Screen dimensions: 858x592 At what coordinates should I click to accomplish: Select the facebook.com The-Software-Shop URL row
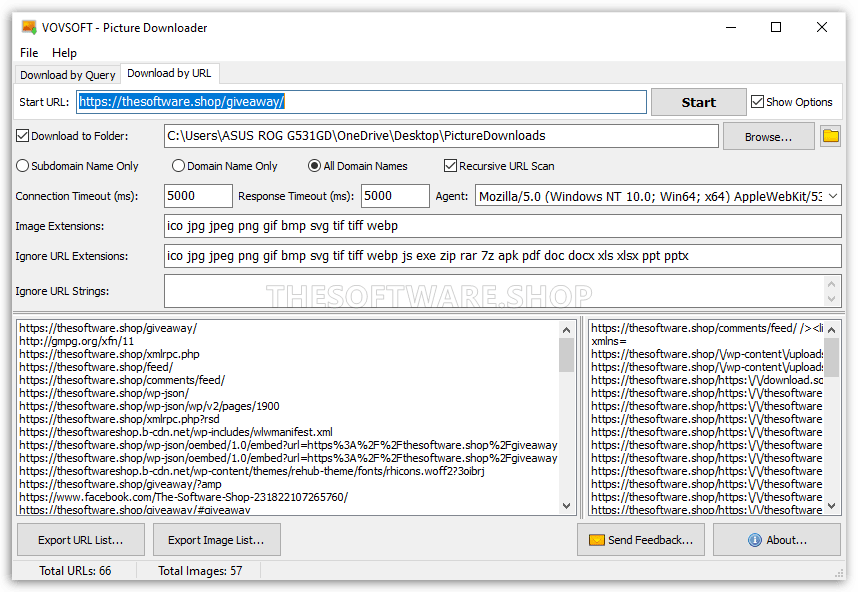[x=184, y=497]
